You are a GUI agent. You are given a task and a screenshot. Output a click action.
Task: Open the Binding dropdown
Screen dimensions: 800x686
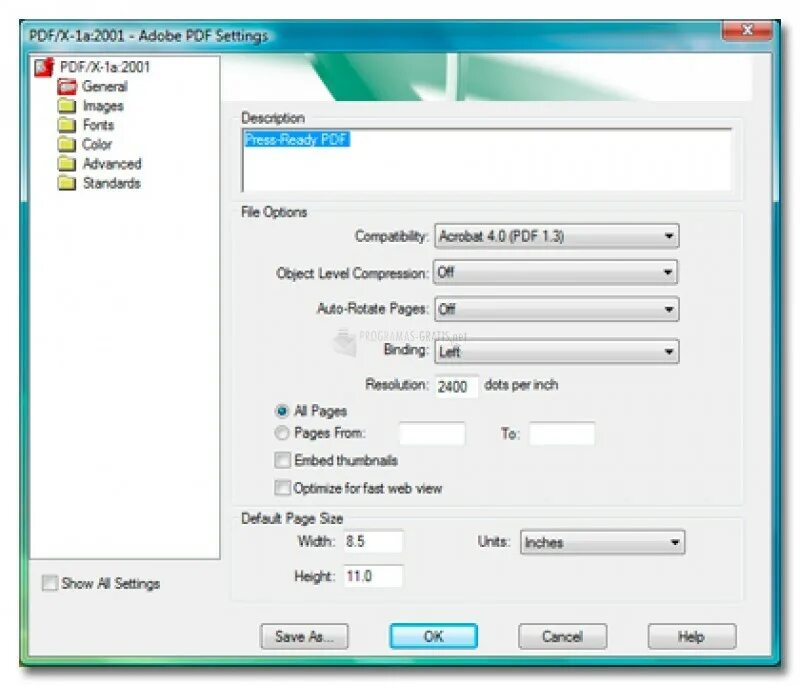pos(557,351)
